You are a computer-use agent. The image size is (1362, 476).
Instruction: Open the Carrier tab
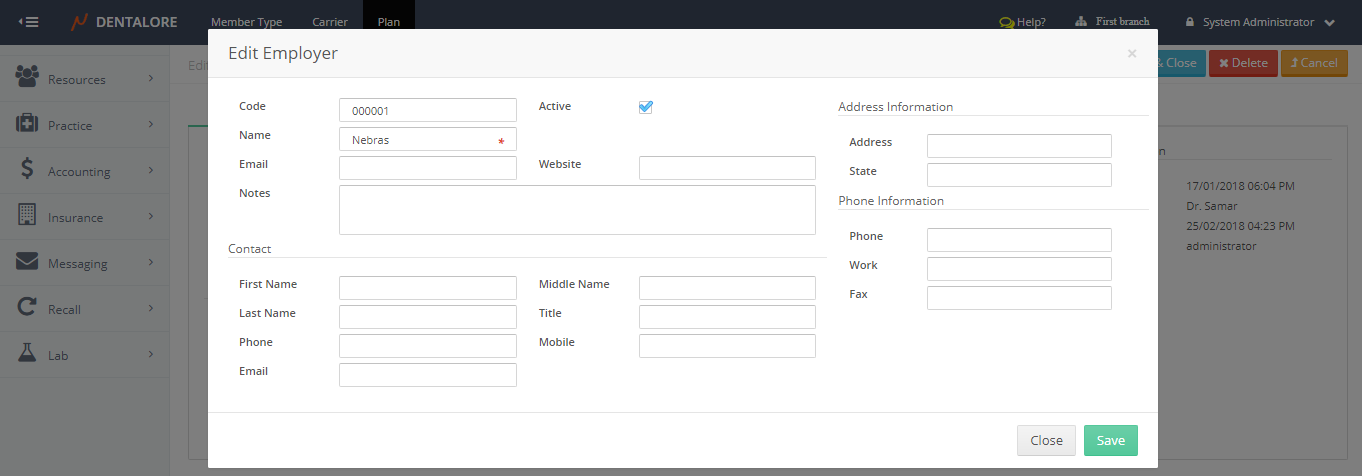tap(330, 22)
